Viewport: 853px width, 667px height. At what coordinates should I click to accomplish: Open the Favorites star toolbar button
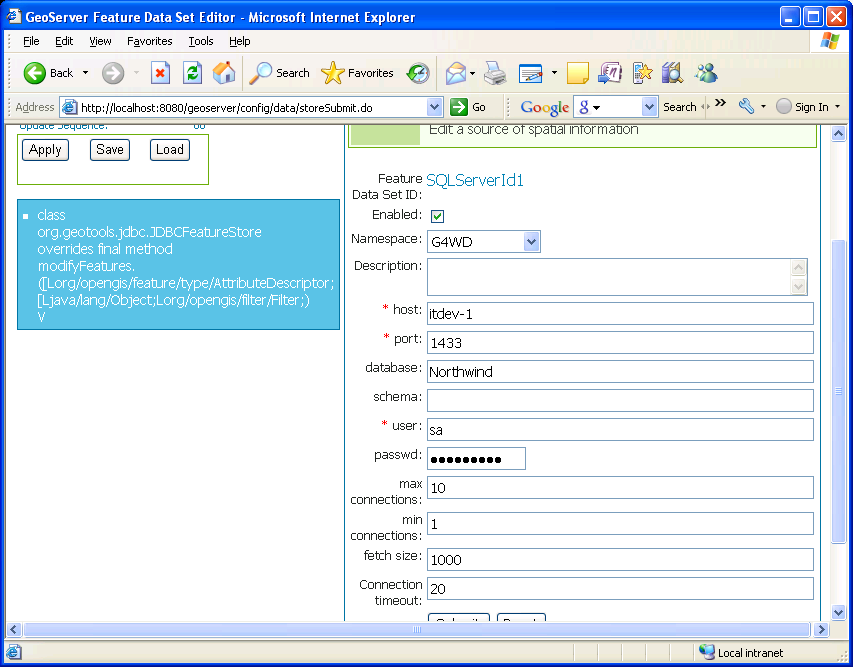(357, 73)
